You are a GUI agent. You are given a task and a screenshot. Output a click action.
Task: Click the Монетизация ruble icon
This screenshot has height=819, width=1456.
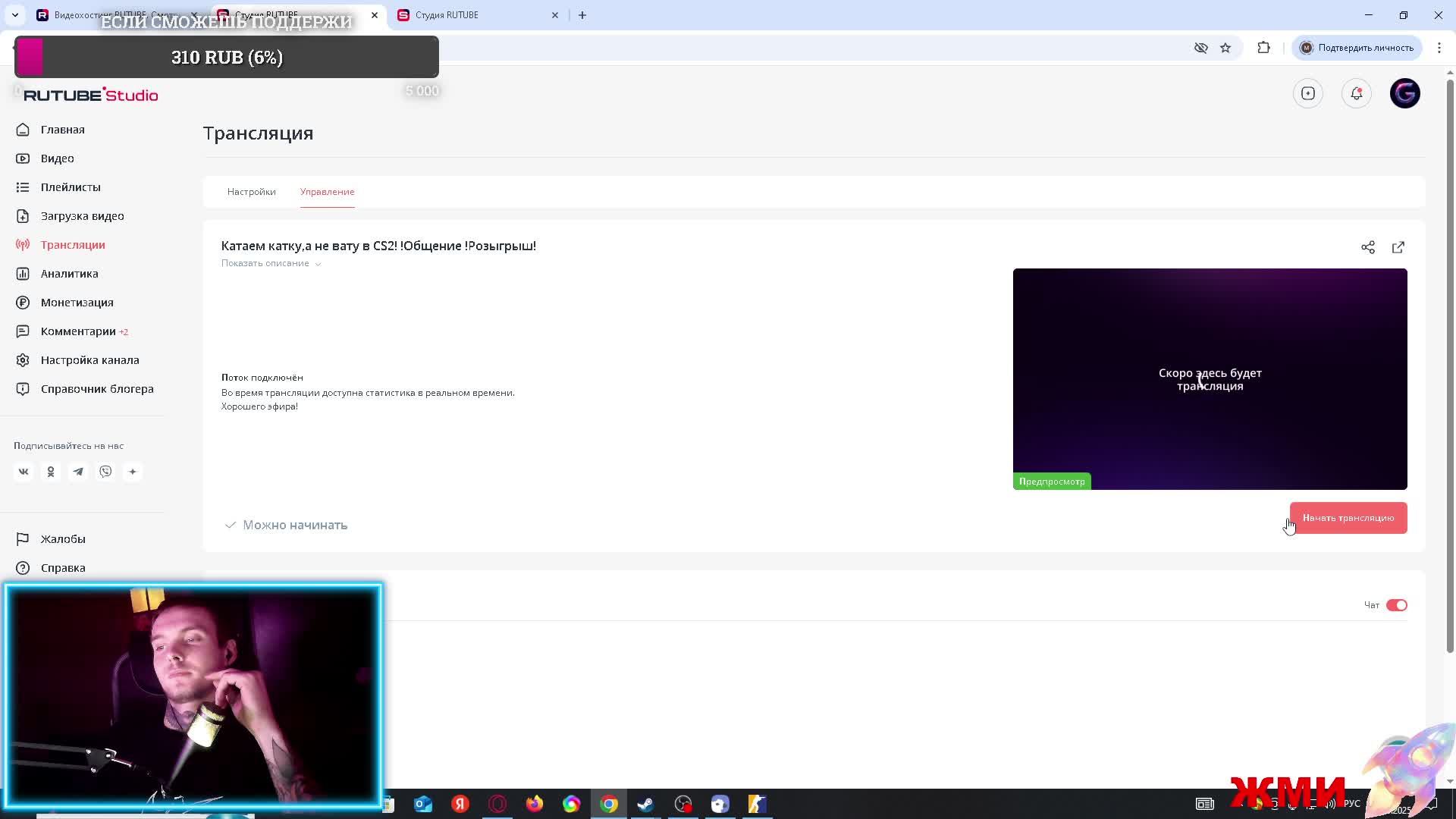23,303
